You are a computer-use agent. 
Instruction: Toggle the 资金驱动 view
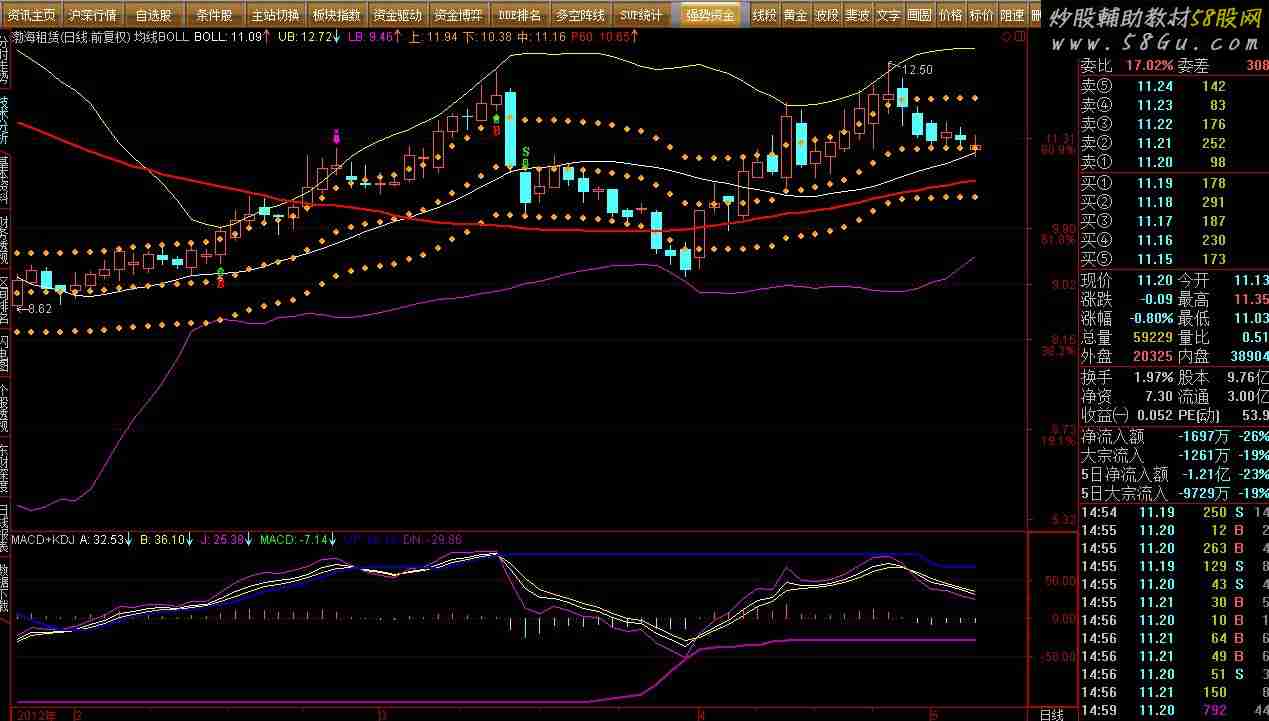pyautogui.click(x=397, y=15)
